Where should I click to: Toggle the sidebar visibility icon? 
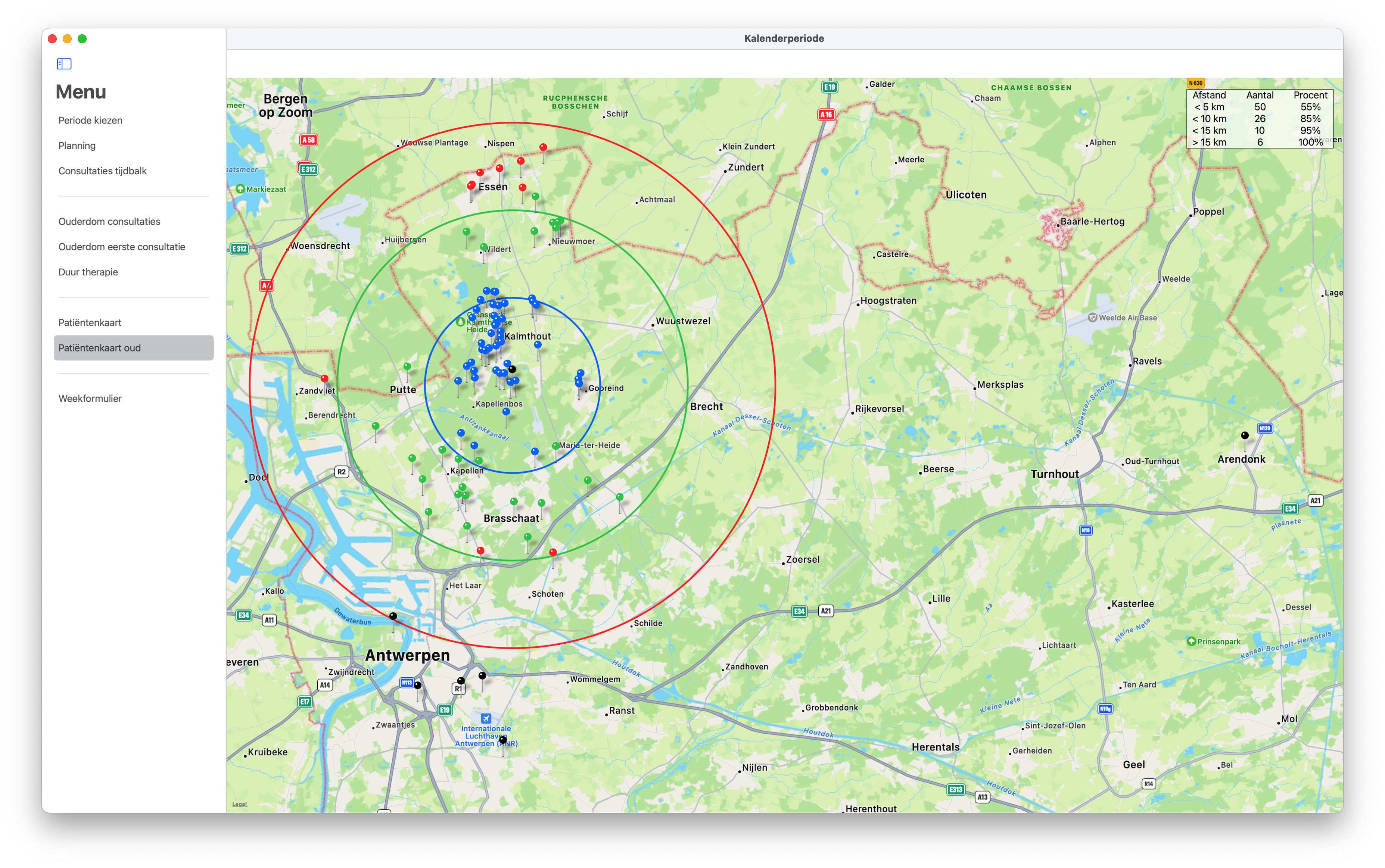point(64,64)
